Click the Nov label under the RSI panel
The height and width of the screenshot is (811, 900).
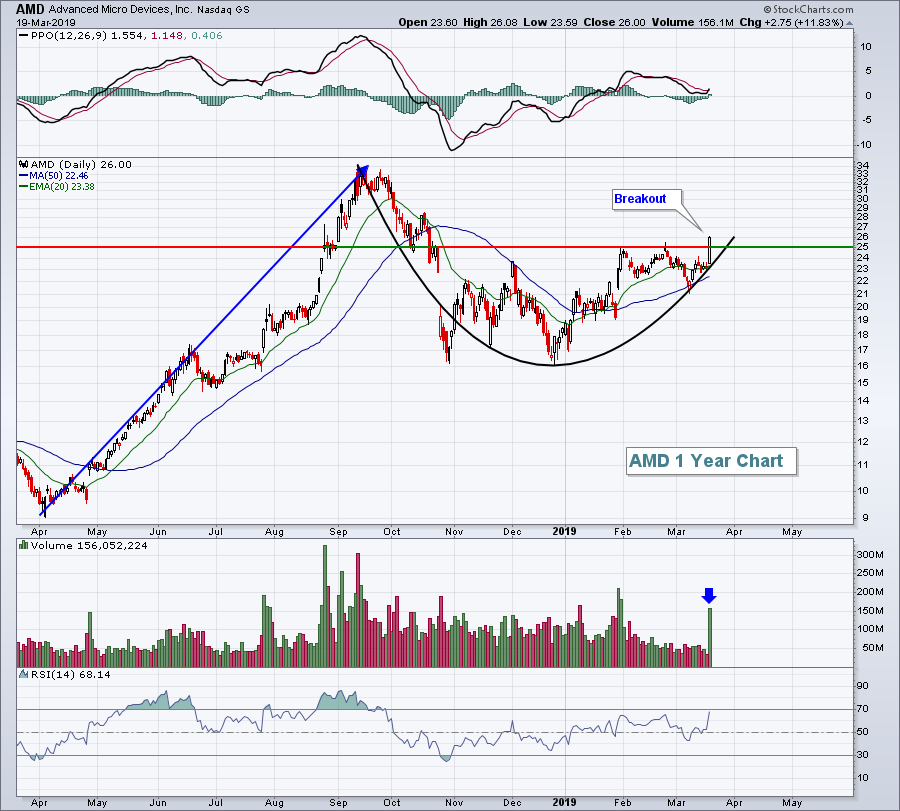coord(454,802)
